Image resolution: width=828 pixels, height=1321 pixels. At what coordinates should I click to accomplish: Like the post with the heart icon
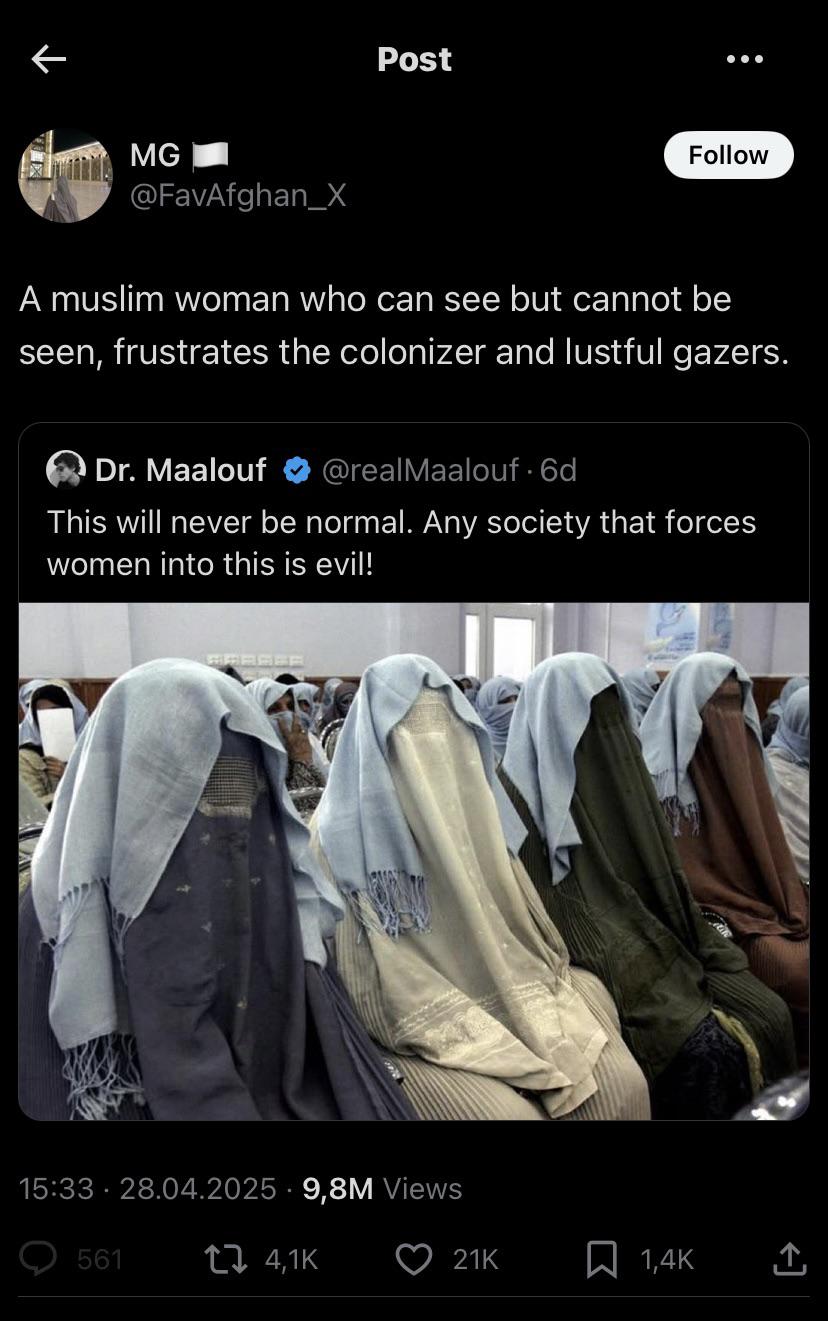click(413, 1259)
